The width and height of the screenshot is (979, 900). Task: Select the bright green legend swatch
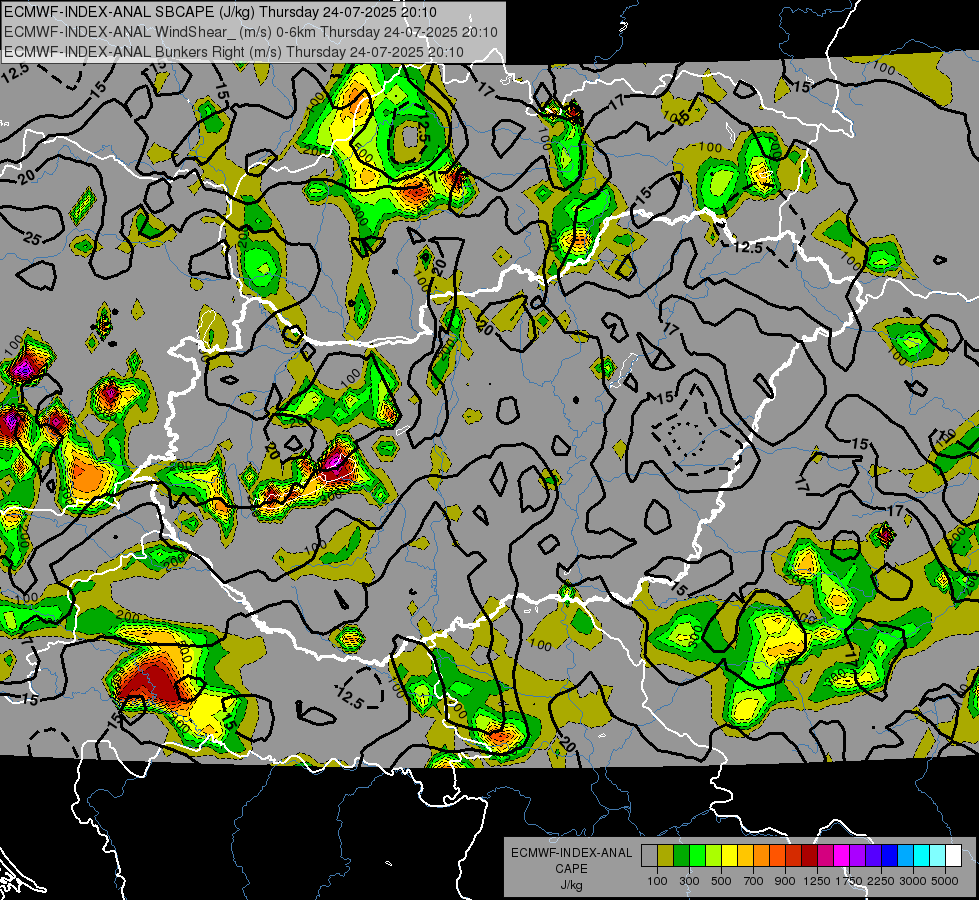697,856
